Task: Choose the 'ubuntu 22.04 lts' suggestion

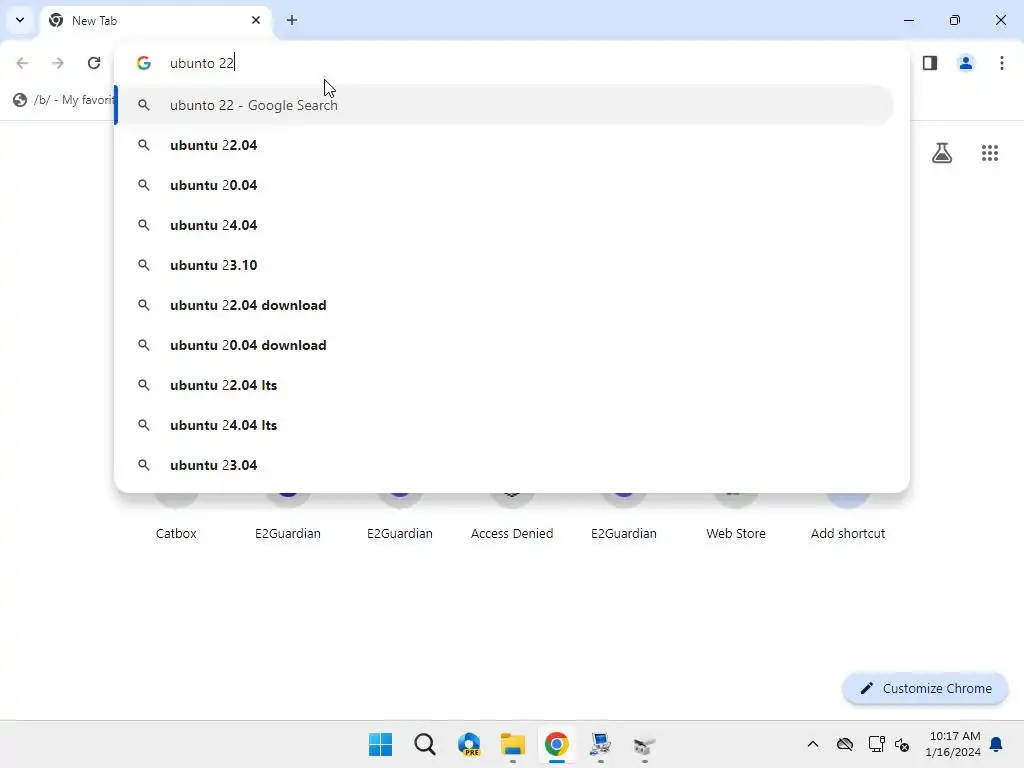Action: [504, 385]
